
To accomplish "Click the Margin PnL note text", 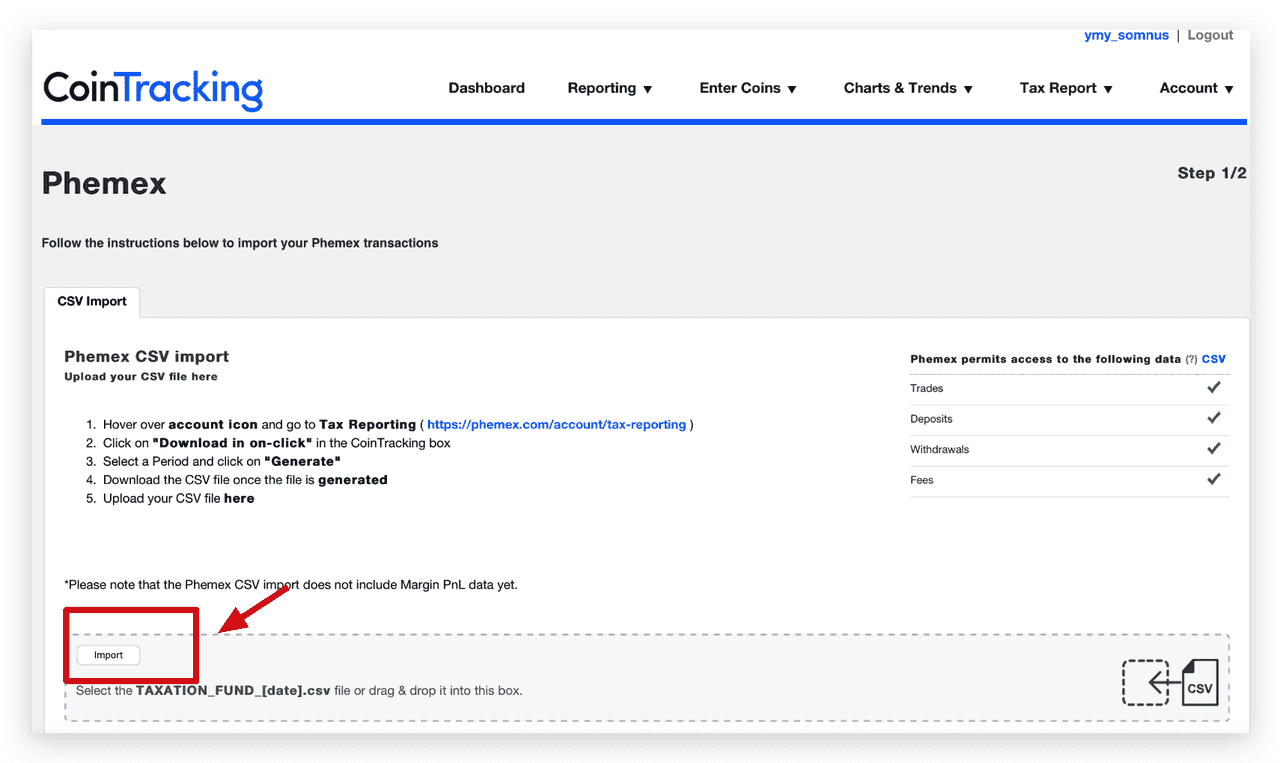I will pos(291,584).
